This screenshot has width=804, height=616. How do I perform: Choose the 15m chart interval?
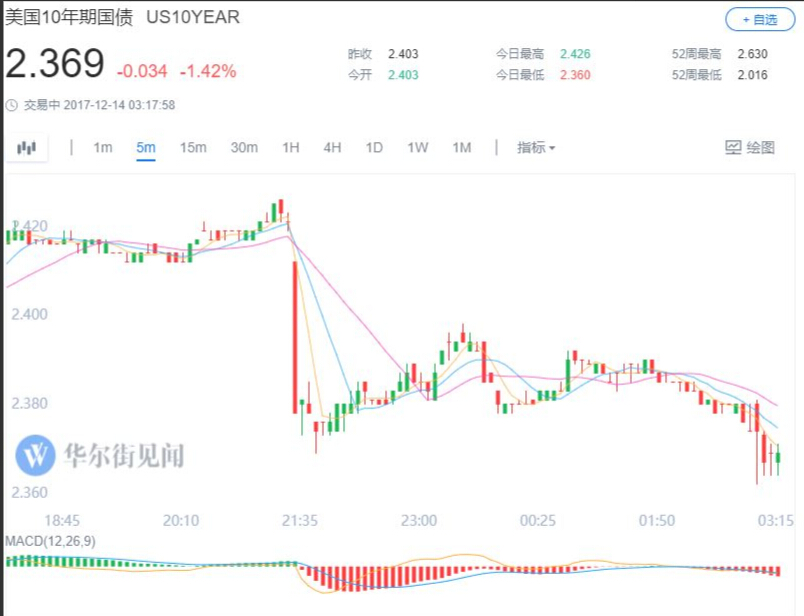pyautogui.click(x=193, y=148)
